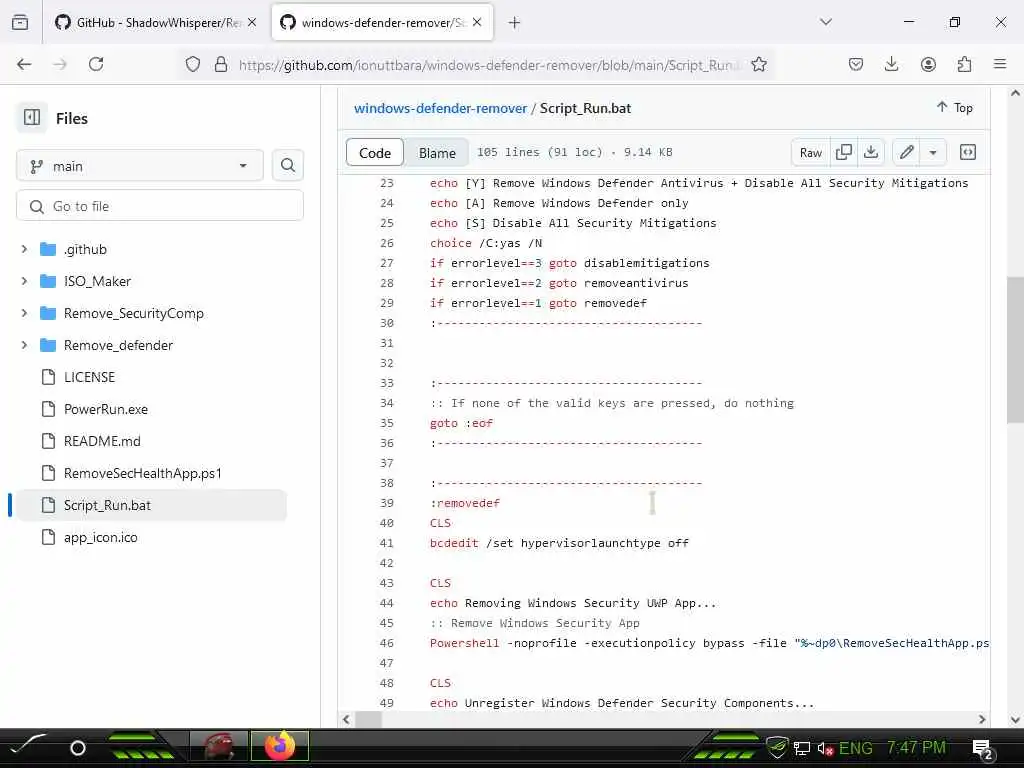Collapse the Files side panel icon
The width and height of the screenshot is (1024, 768).
pyautogui.click(x=31, y=118)
